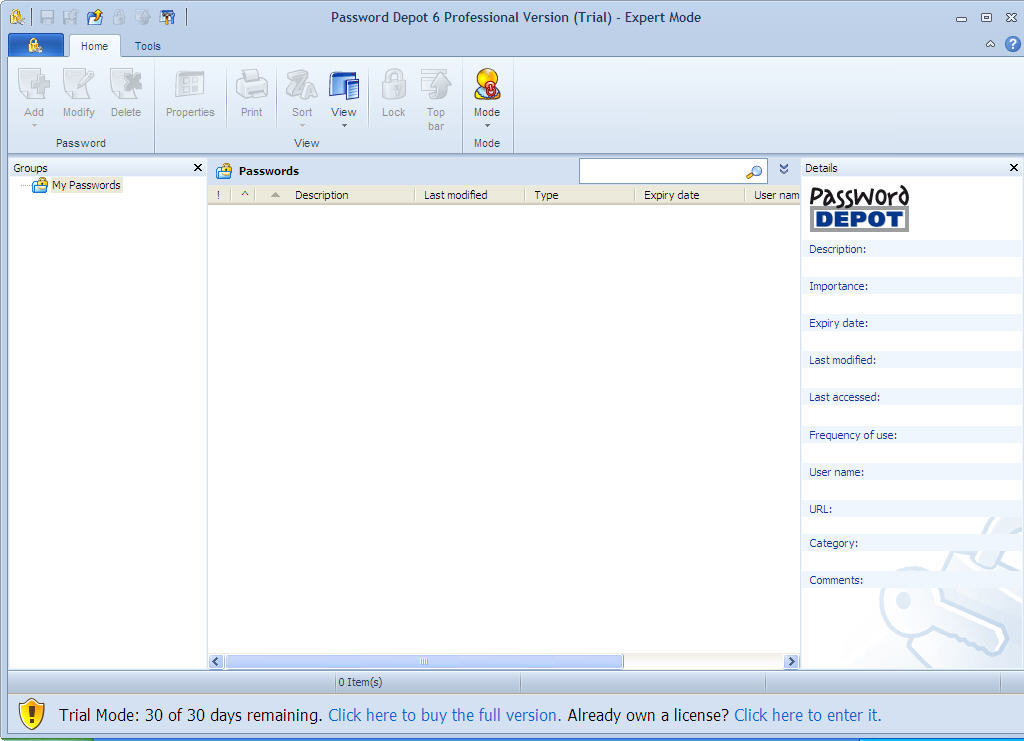Start a search with the magnifier icon
This screenshot has width=1024, height=741.
tap(754, 170)
